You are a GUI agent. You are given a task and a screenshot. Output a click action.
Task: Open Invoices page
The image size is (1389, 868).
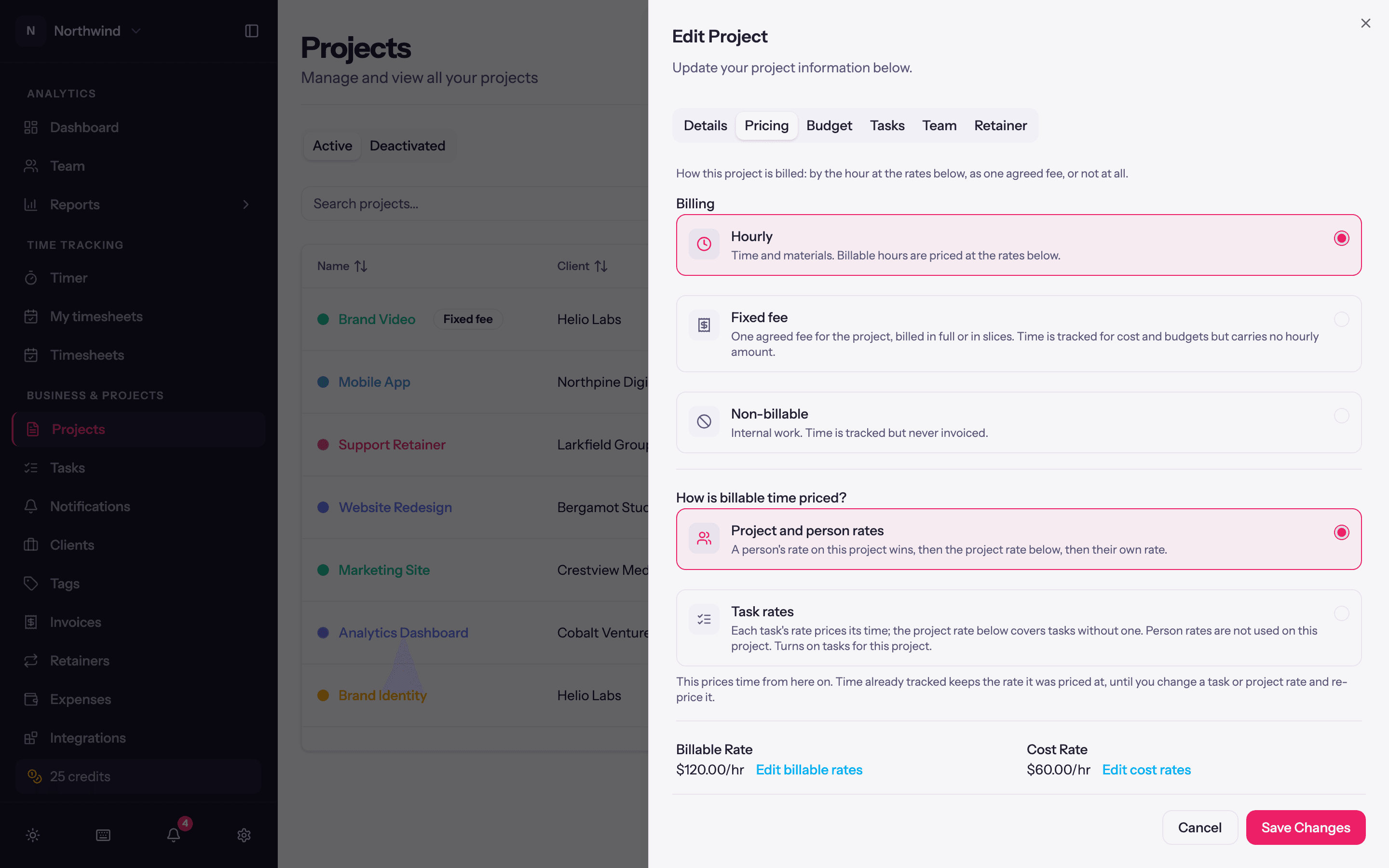138,622
